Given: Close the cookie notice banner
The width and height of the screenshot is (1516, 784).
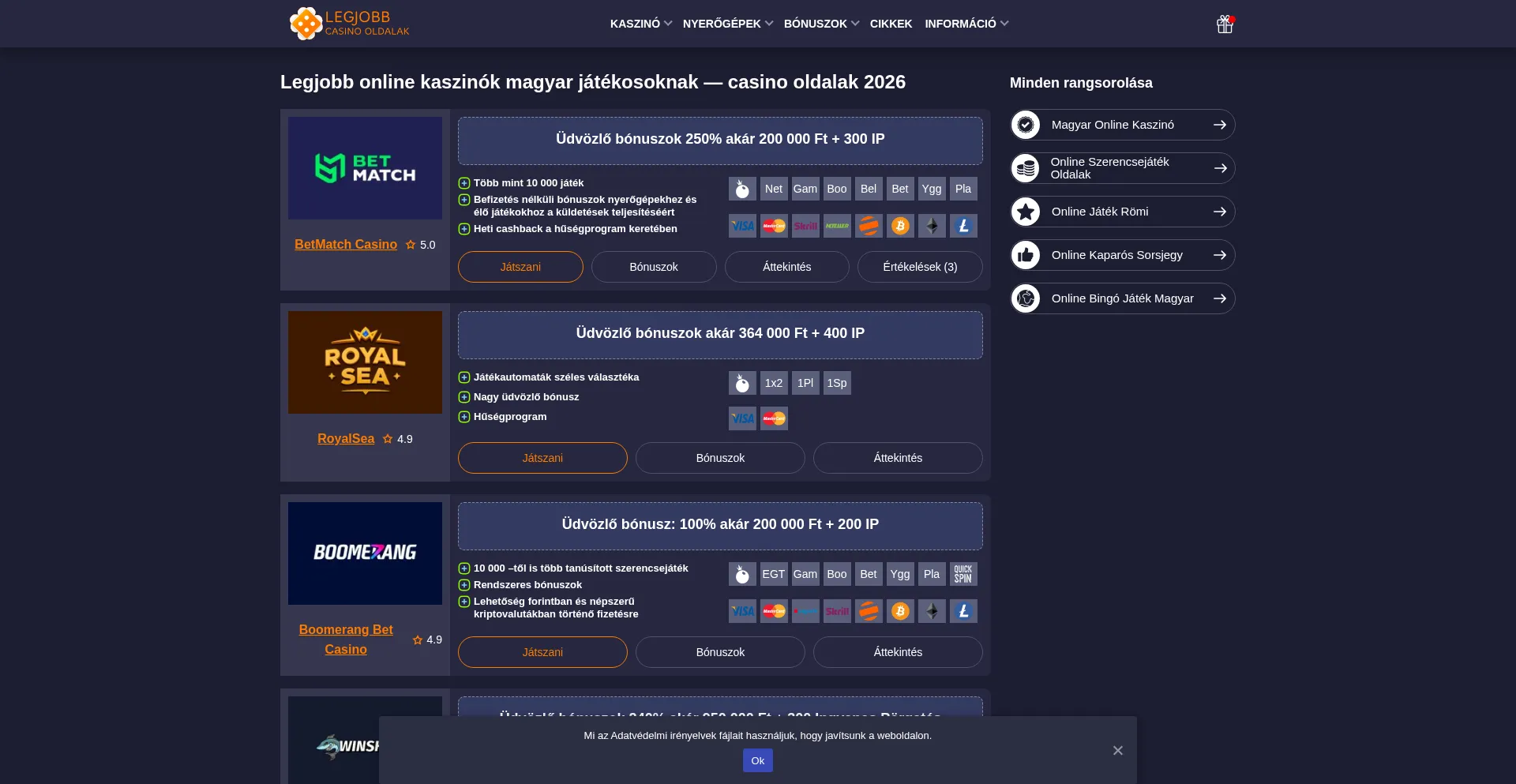Looking at the screenshot, I should pyautogui.click(x=1117, y=750).
